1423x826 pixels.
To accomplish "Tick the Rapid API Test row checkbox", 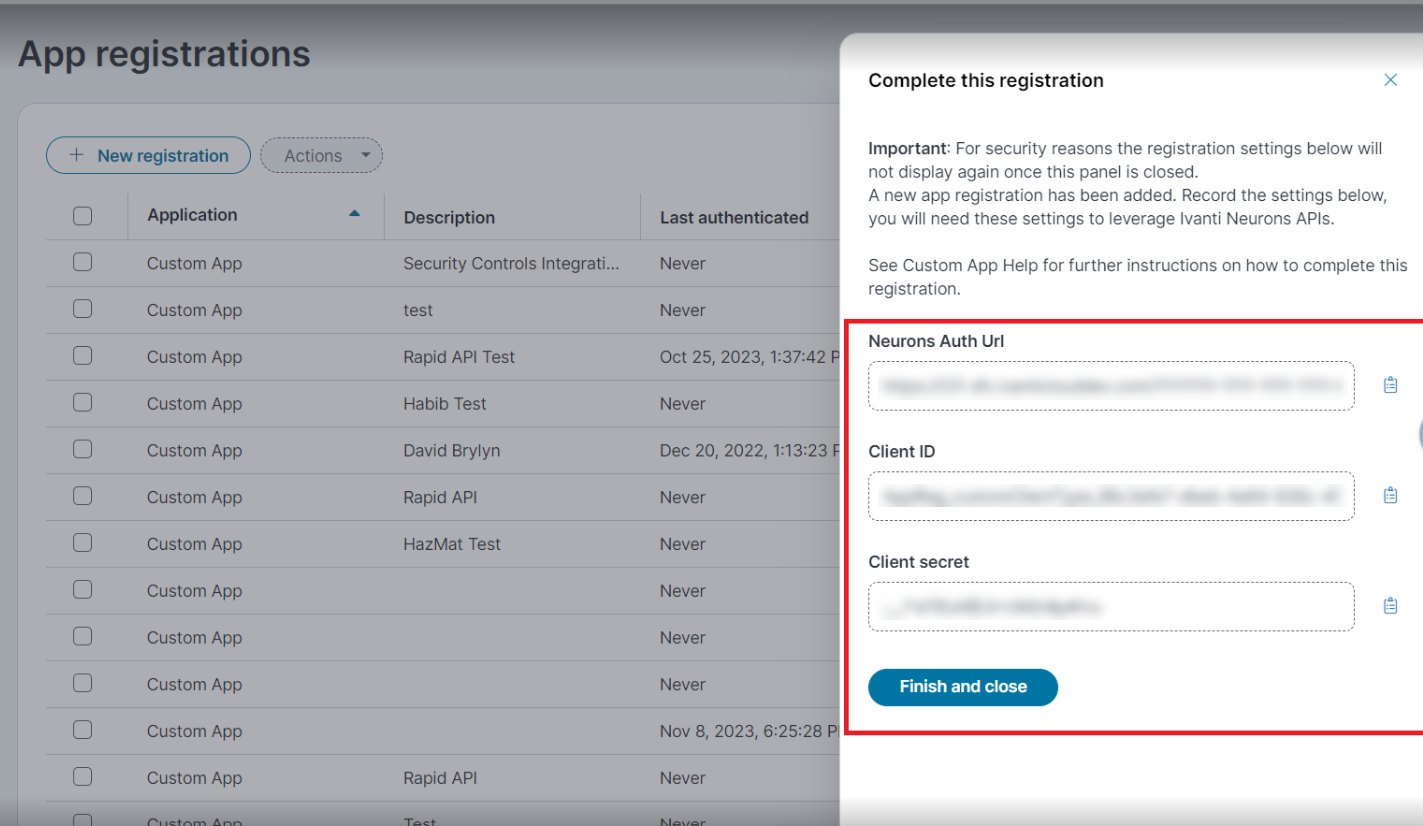I will click(83, 356).
